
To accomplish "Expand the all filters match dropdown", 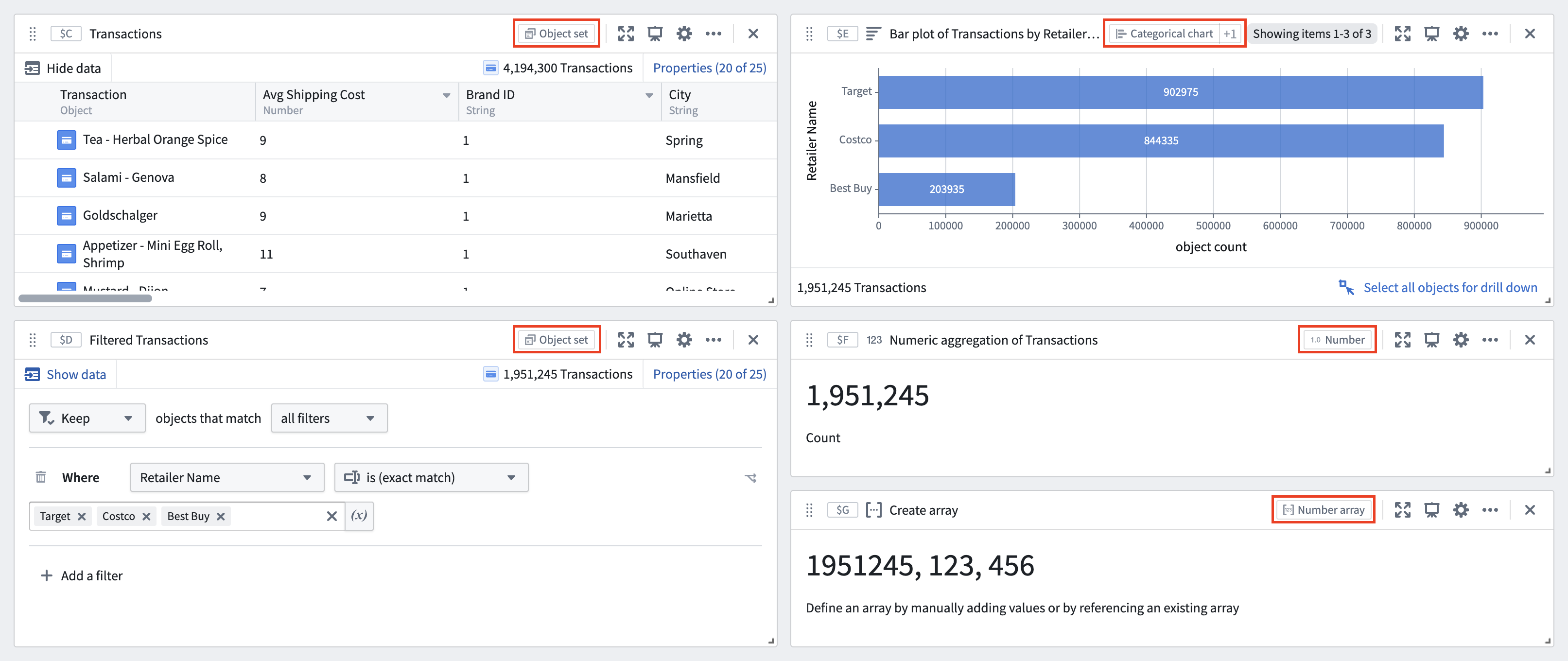I will click(x=329, y=418).
